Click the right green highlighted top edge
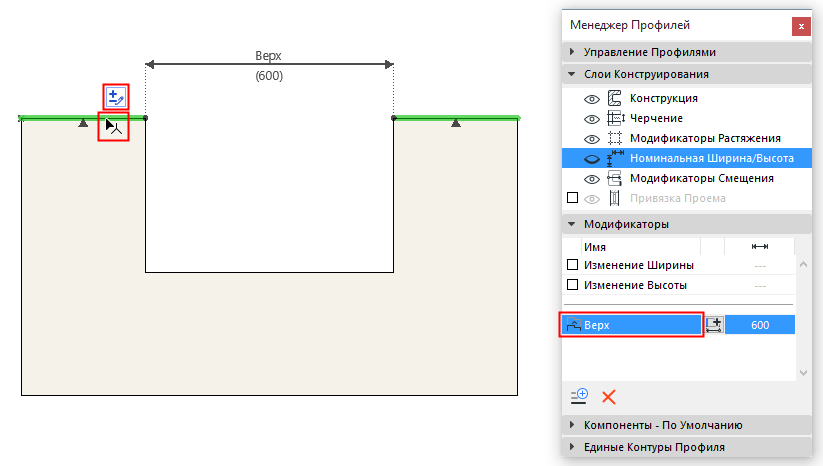The height and width of the screenshot is (466, 823). 457,118
